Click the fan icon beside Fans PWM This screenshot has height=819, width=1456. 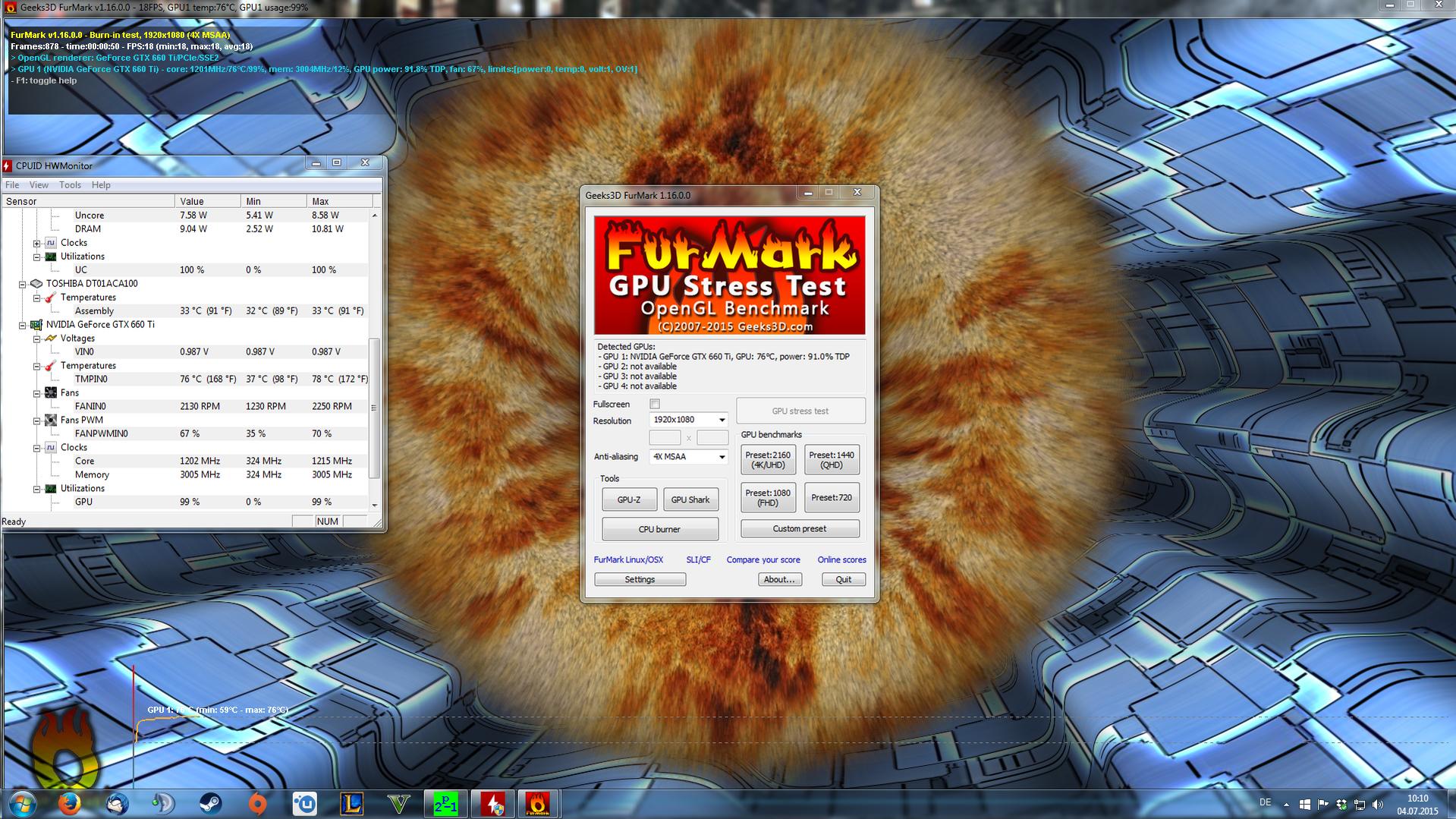51,420
